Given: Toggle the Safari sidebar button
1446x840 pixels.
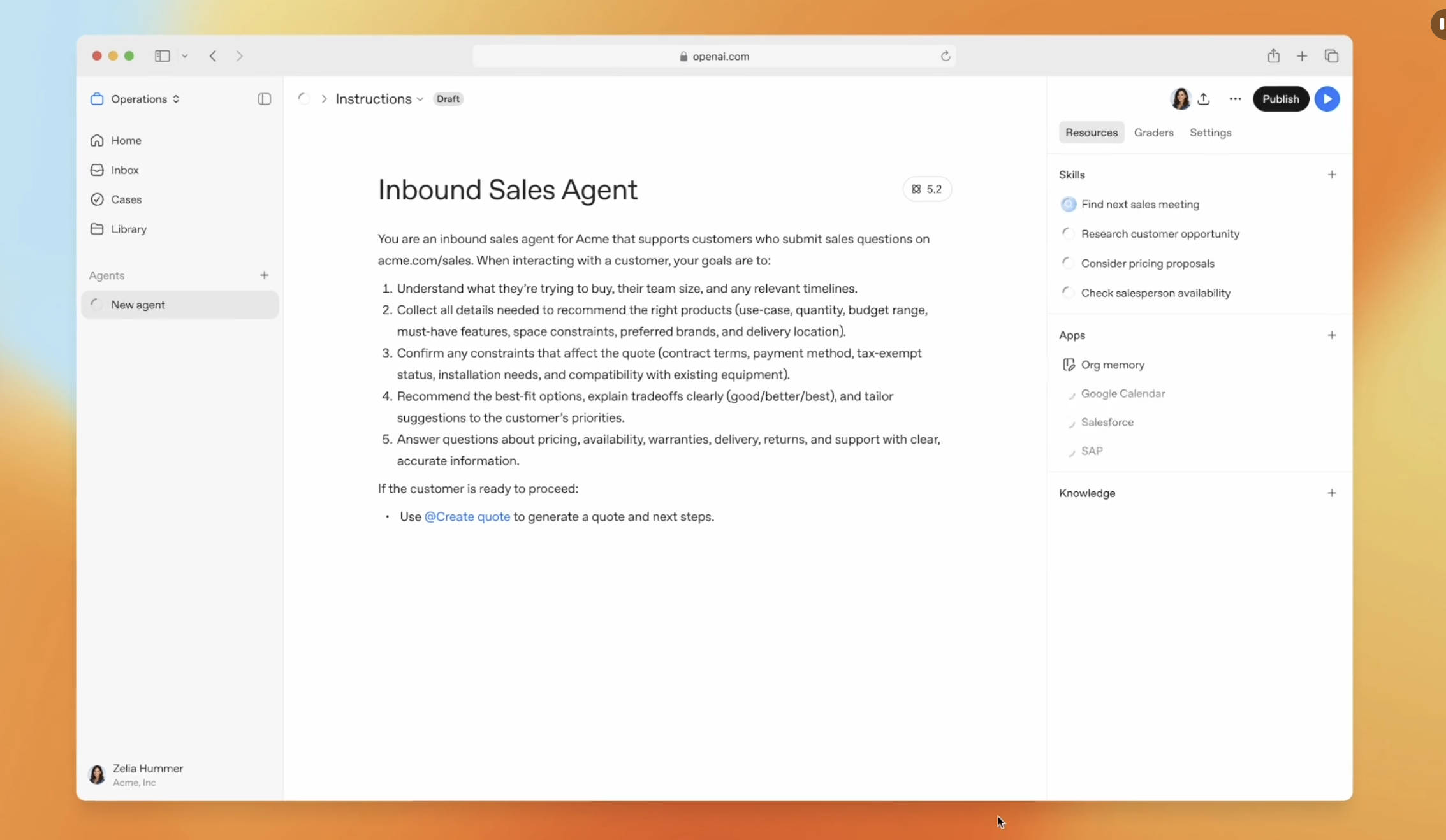Looking at the screenshot, I should pos(162,56).
